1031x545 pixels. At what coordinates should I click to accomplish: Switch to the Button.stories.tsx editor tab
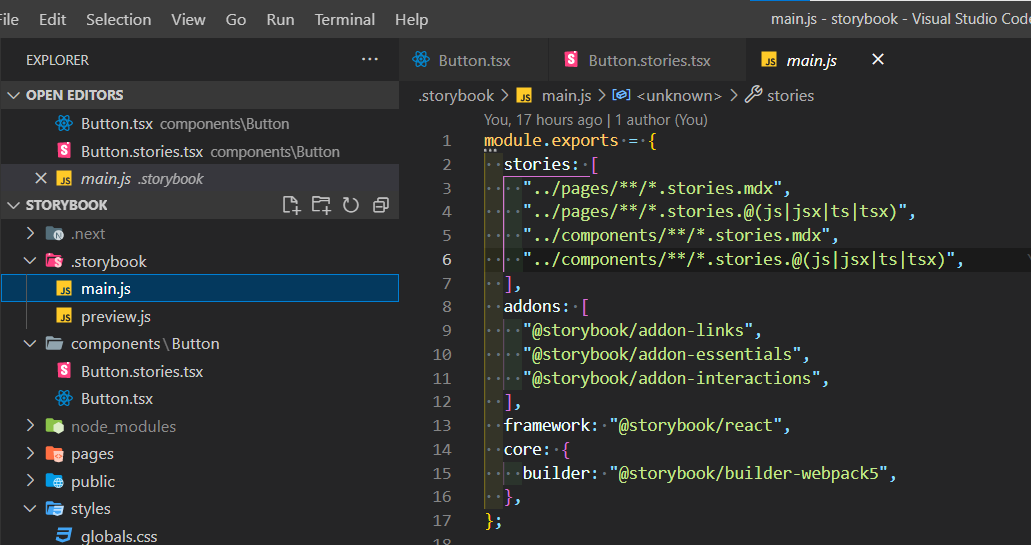pyautogui.click(x=647, y=60)
